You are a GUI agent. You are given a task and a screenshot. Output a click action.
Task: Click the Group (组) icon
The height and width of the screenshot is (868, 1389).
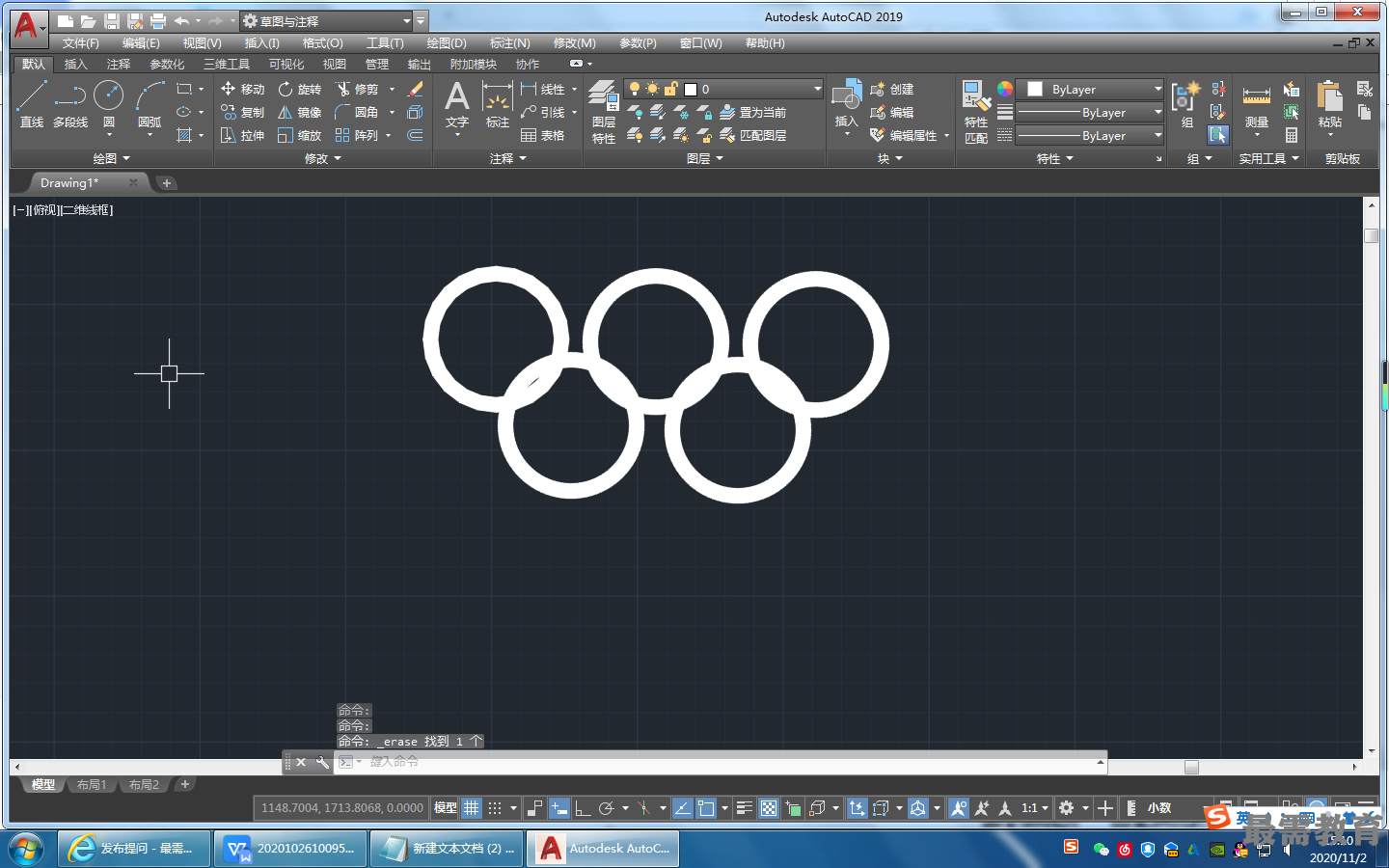pos(1185,104)
